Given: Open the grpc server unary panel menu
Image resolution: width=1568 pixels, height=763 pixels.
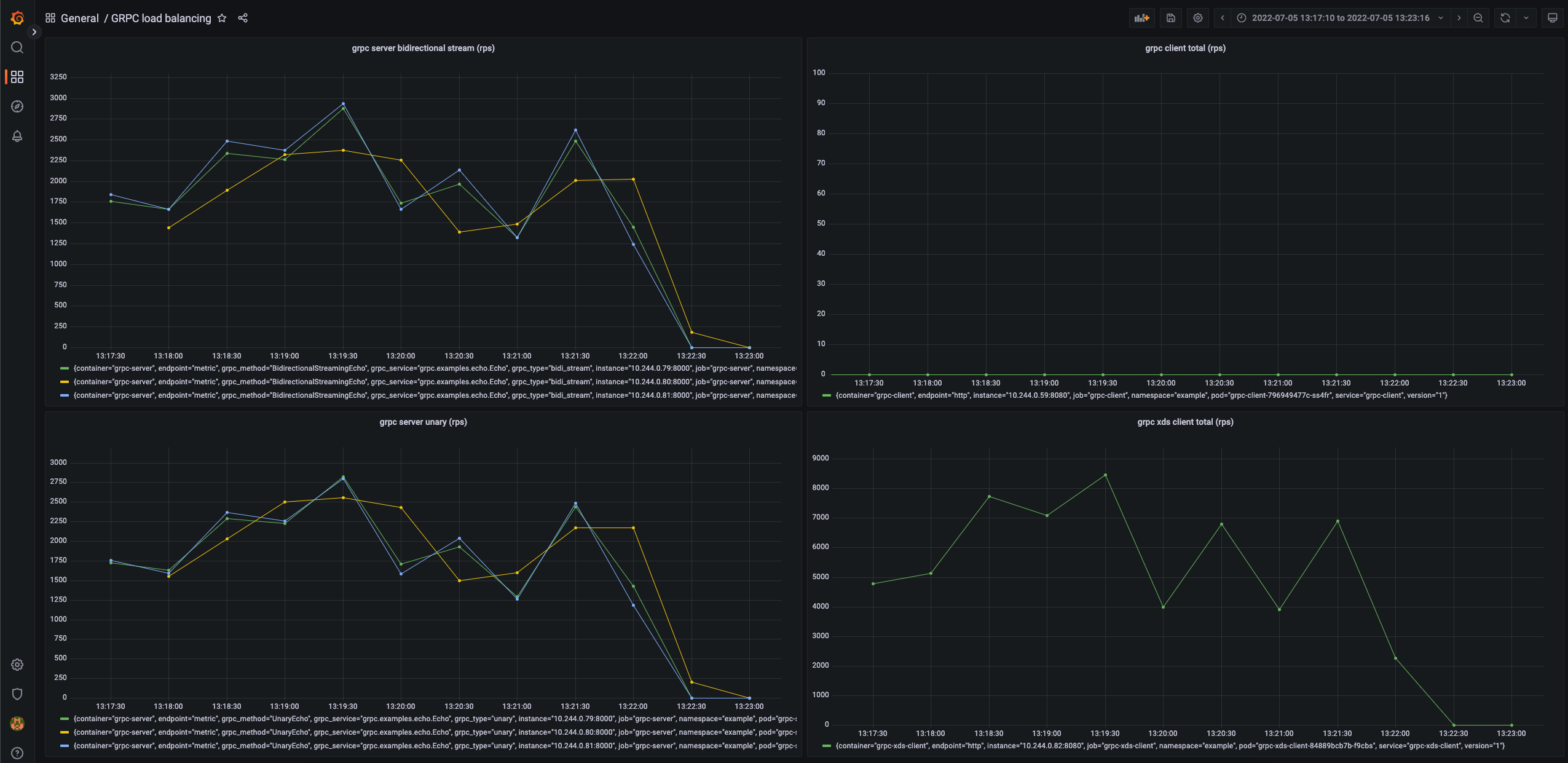Looking at the screenshot, I should (423, 422).
